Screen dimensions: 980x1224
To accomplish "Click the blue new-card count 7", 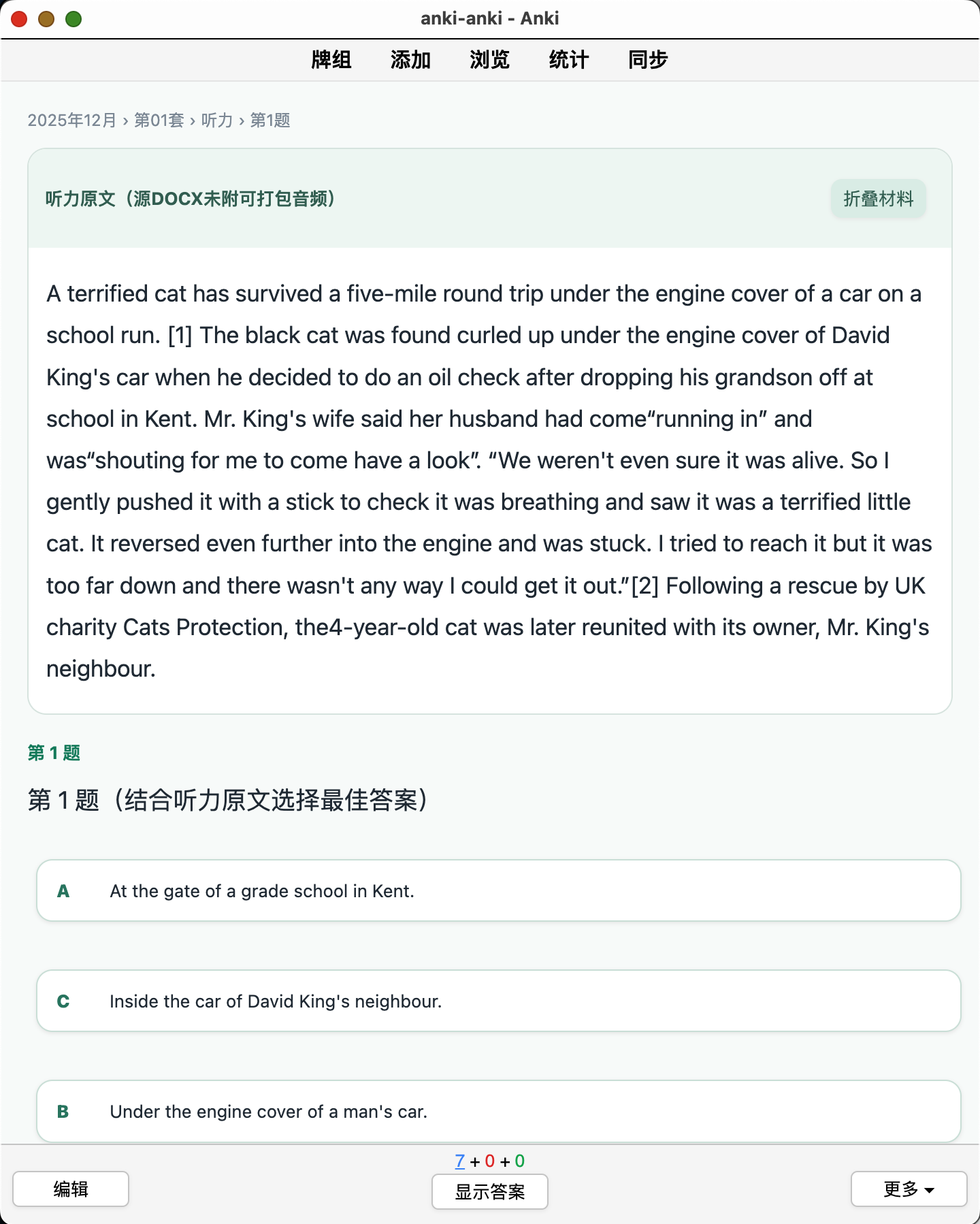I will pyautogui.click(x=460, y=1161).
